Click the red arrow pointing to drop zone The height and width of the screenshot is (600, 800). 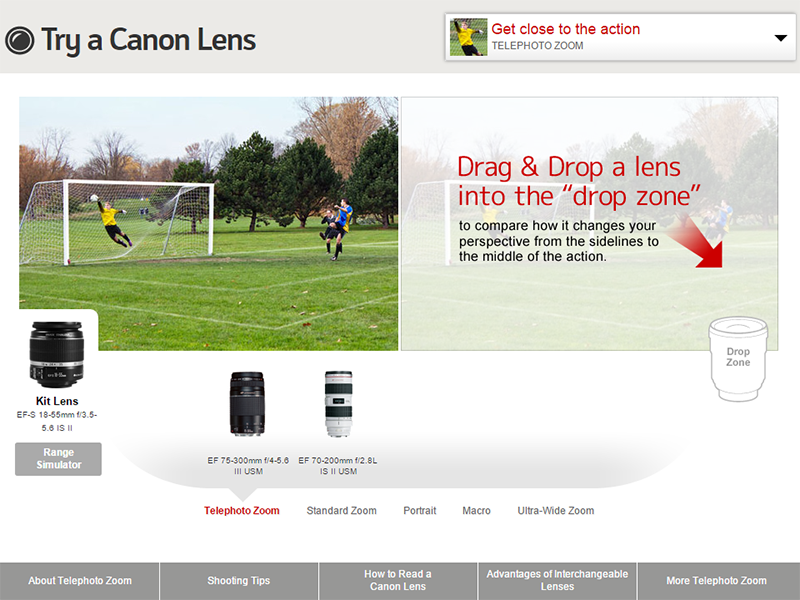(x=698, y=243)
